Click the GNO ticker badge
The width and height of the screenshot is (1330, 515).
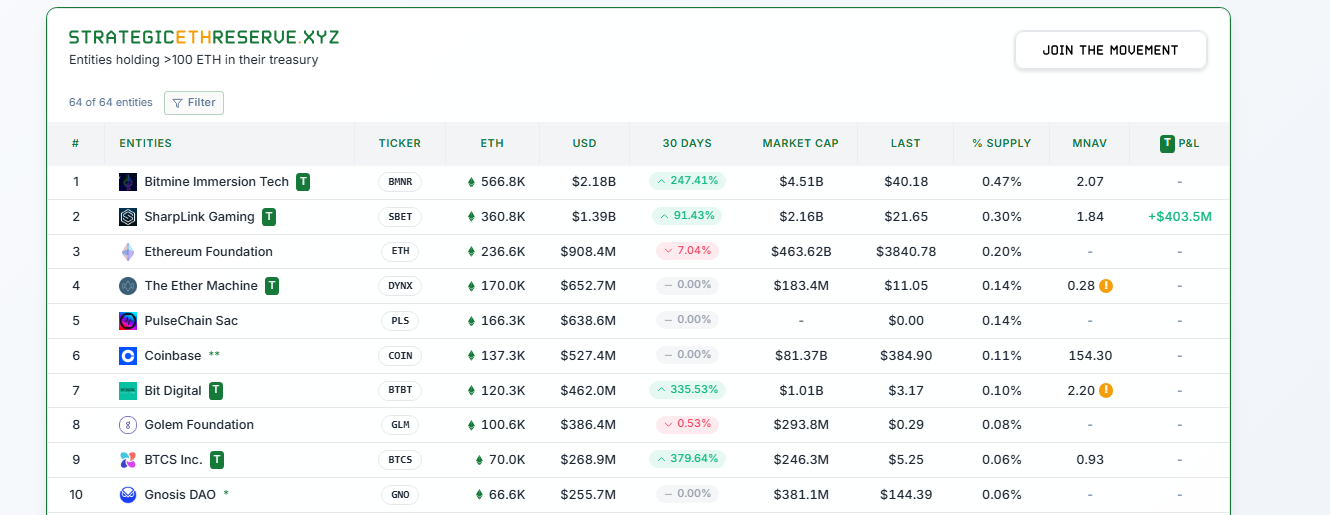[400, 495]
